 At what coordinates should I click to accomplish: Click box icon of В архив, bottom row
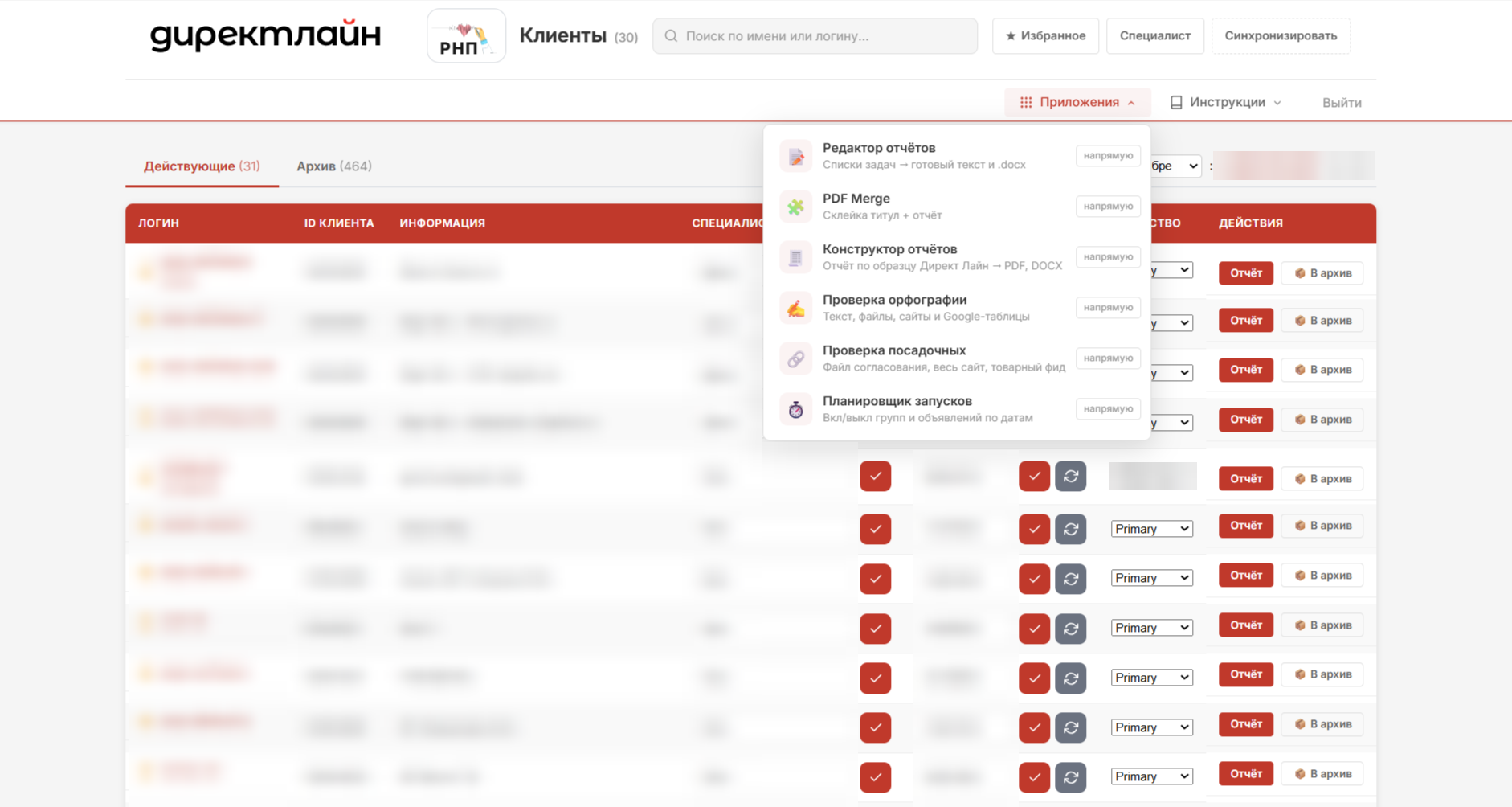[1300, 774]
